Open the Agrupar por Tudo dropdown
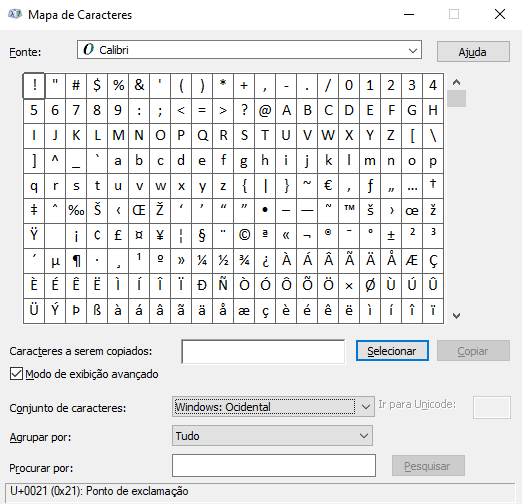 point(272,436)
